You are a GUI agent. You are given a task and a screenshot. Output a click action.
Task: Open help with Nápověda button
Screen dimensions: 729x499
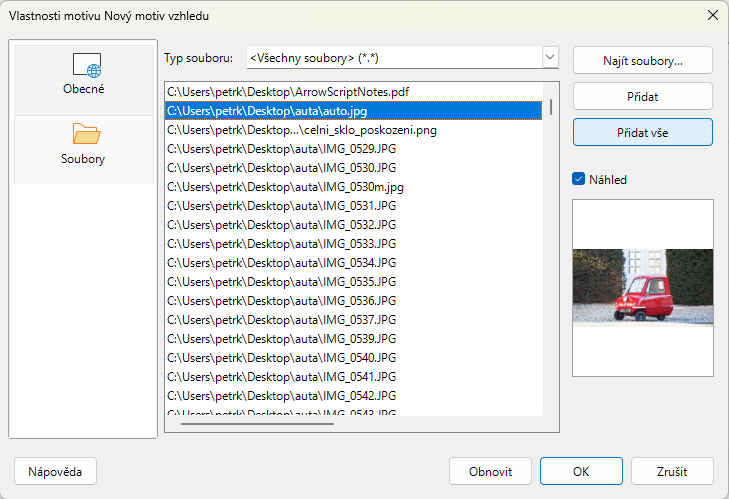pyautogui.click(x=55, y=472)
